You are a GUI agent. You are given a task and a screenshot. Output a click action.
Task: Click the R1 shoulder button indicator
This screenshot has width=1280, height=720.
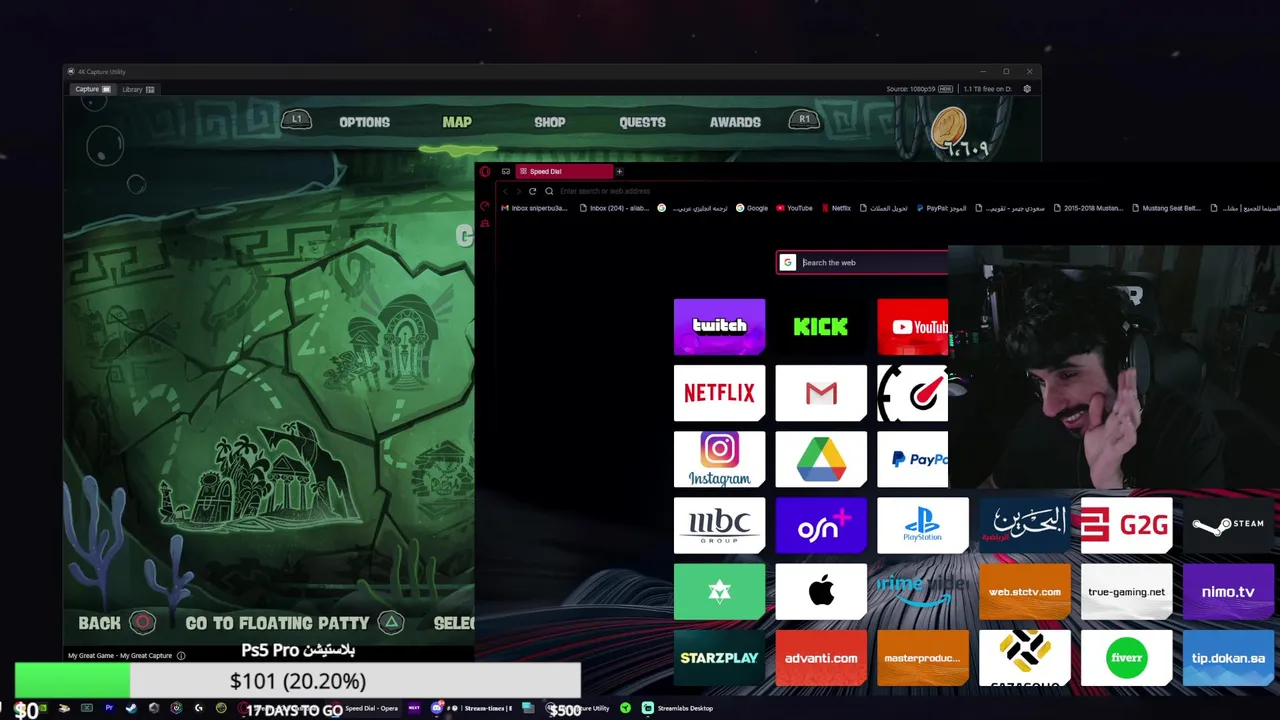coord(804,120)
